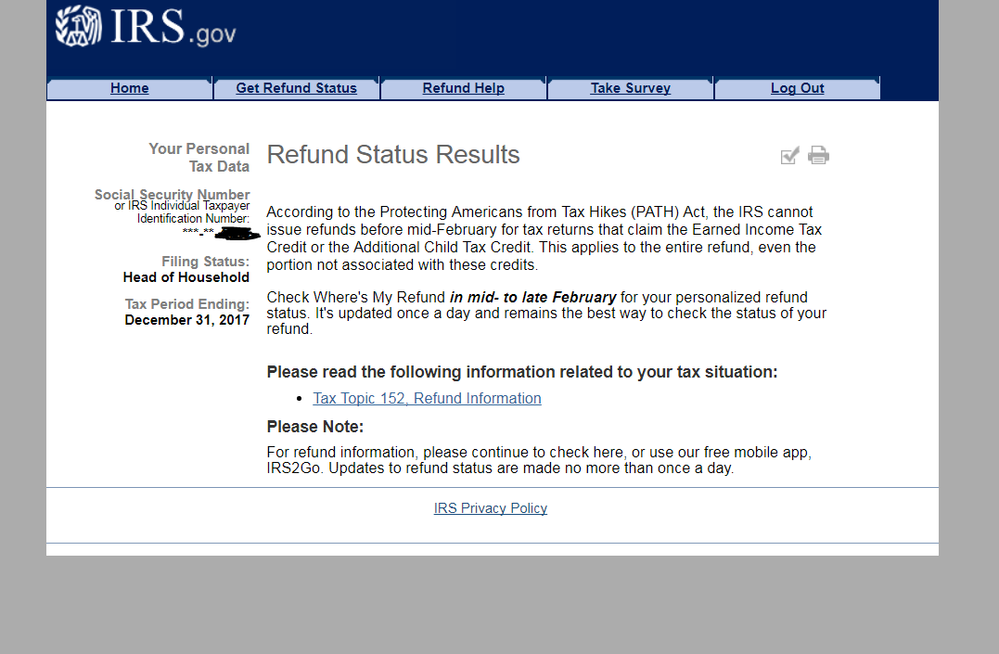Click the Head of Household filing status

coord(186,277)
